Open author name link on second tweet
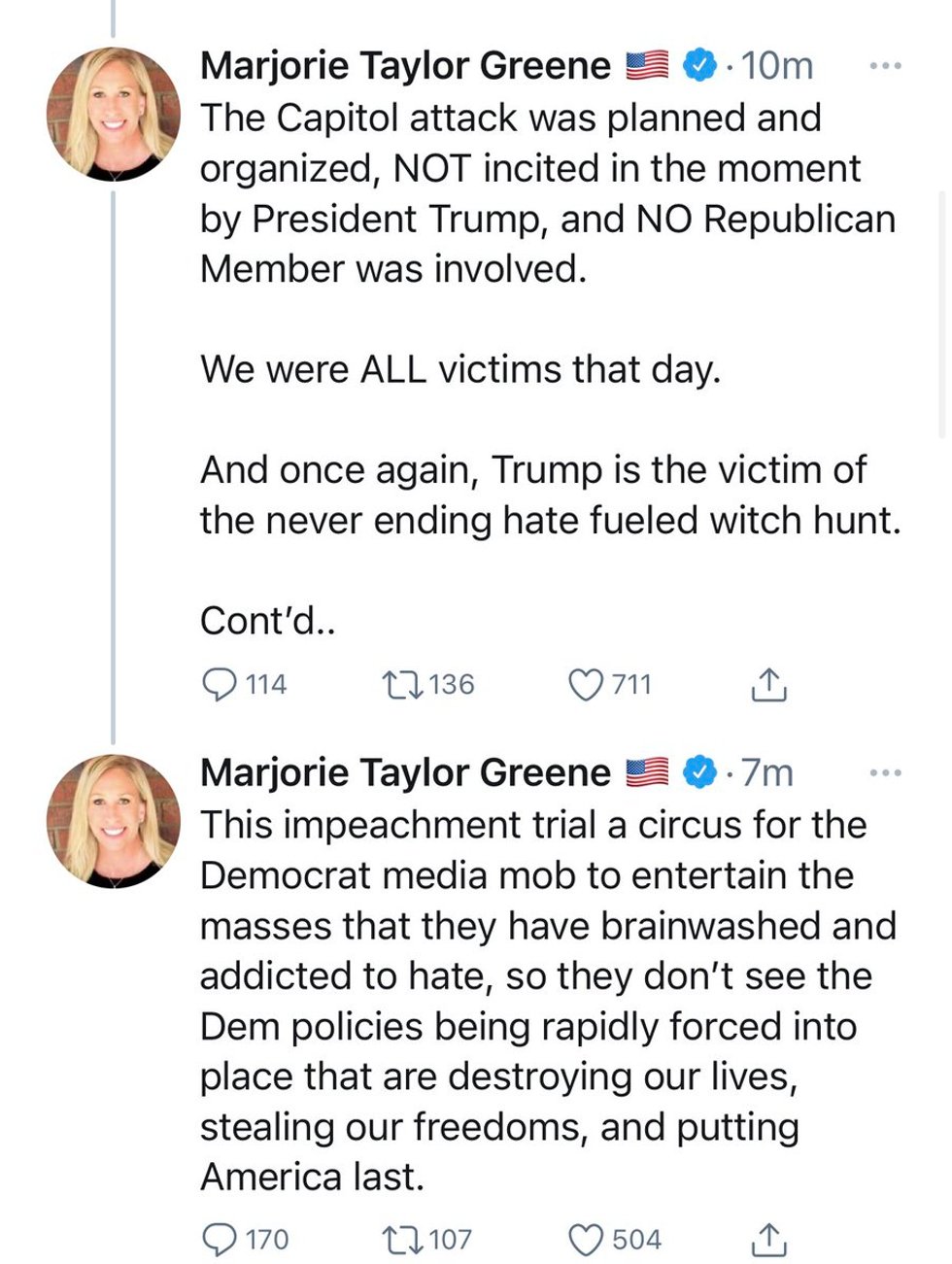The image size is (952, 1264). 405,773
